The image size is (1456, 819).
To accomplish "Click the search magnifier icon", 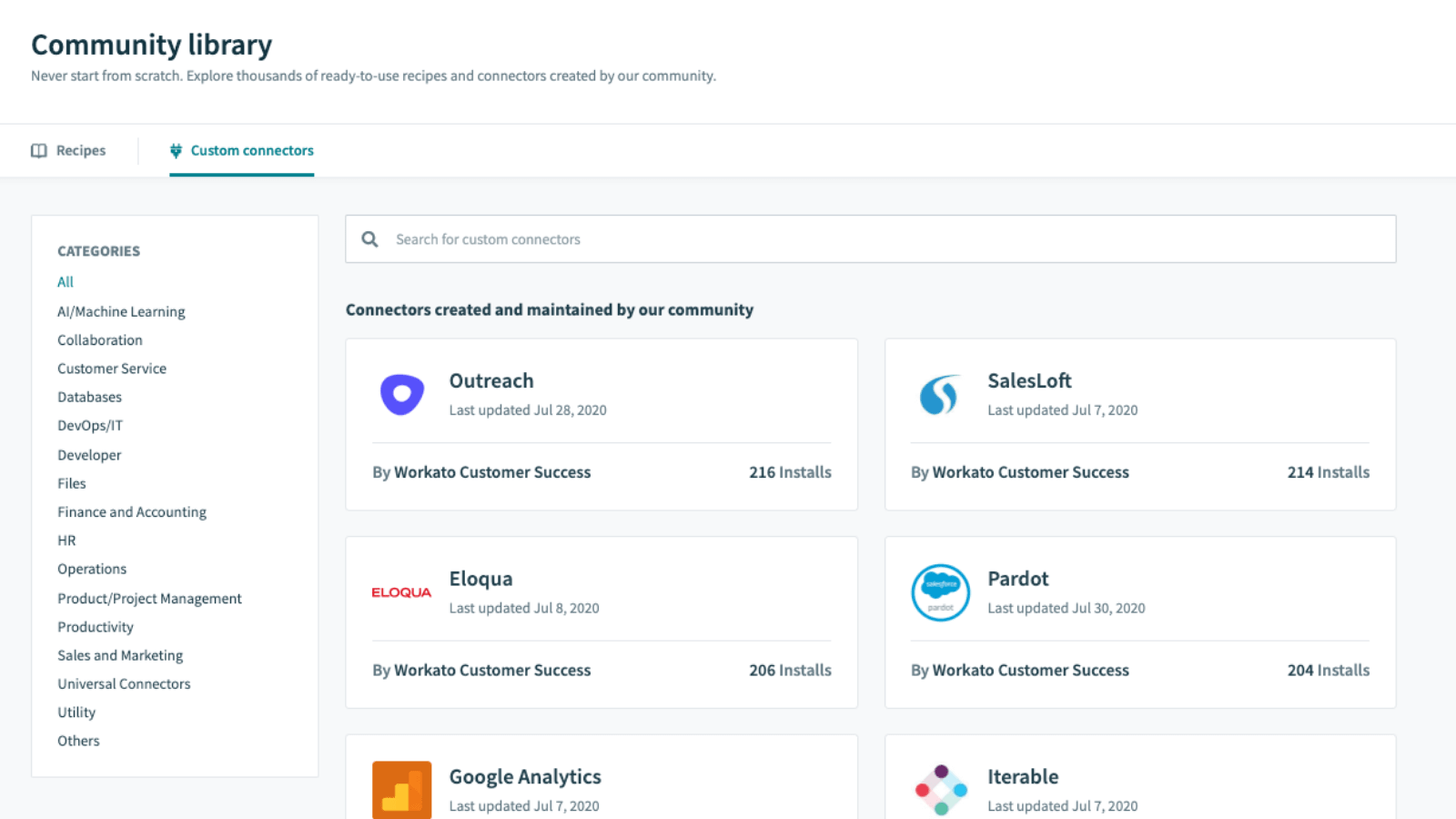I will coord(369,239).
